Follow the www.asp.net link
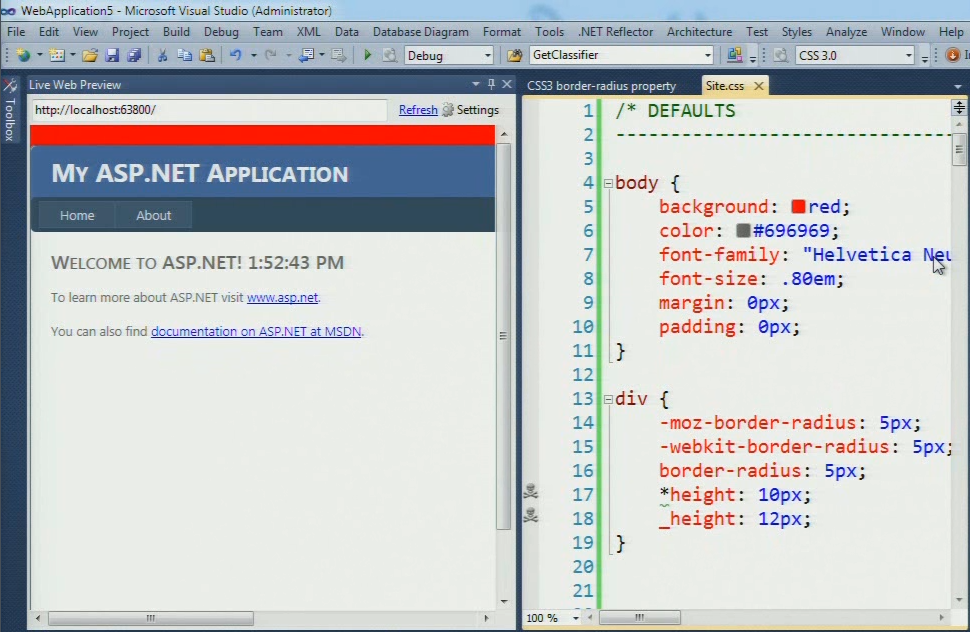Viewport: 970px width, 632px height. tap(283, 297)
